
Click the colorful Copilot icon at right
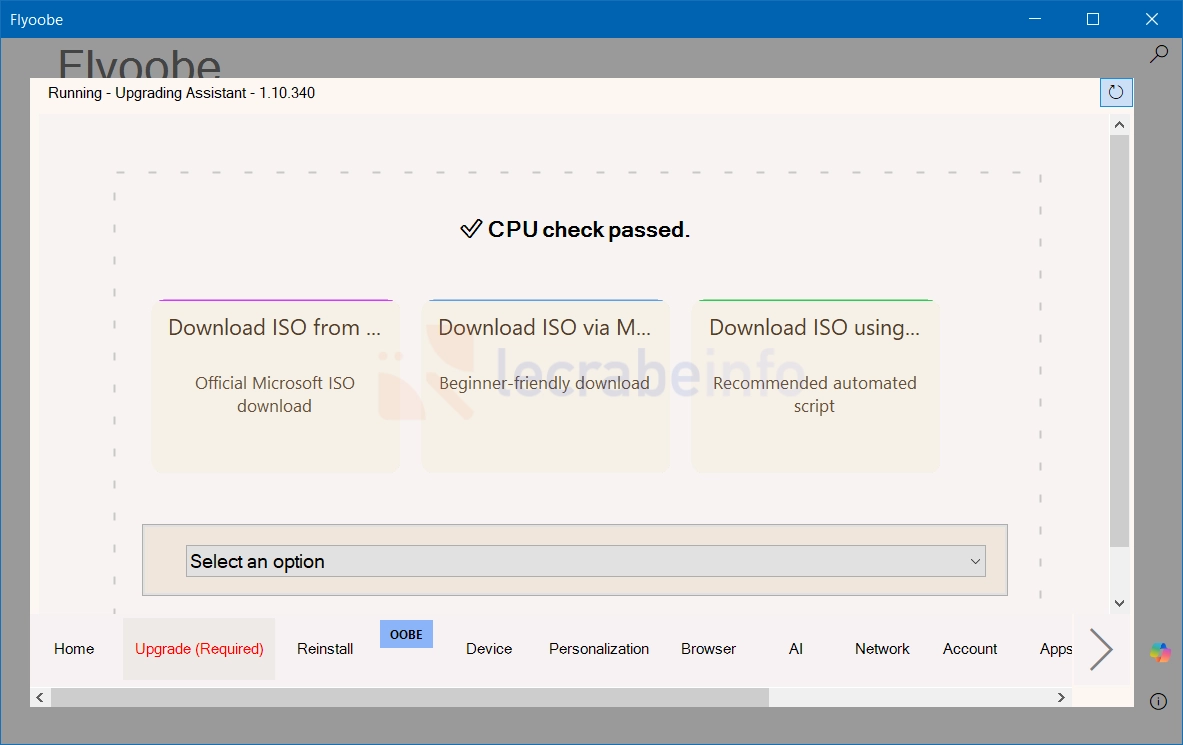point(1160,652)
